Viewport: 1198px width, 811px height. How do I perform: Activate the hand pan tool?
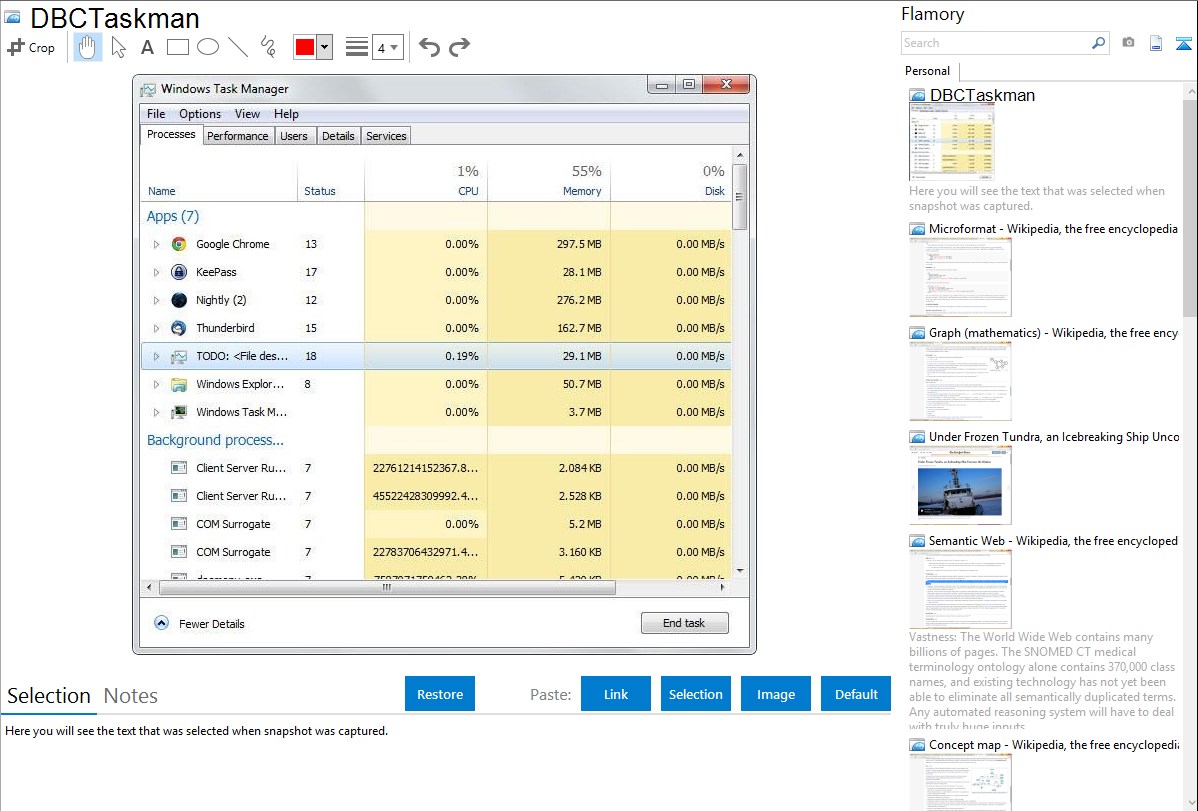[x=88, y=47]
